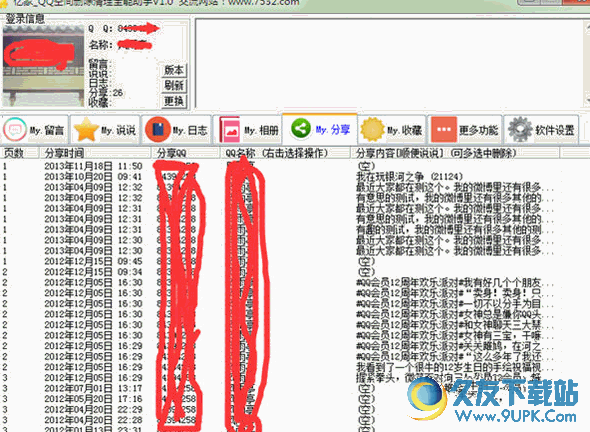Click the share content containing 这么多年了我还
The width and height of the screenshot is (590, 432).
[455, 356]
